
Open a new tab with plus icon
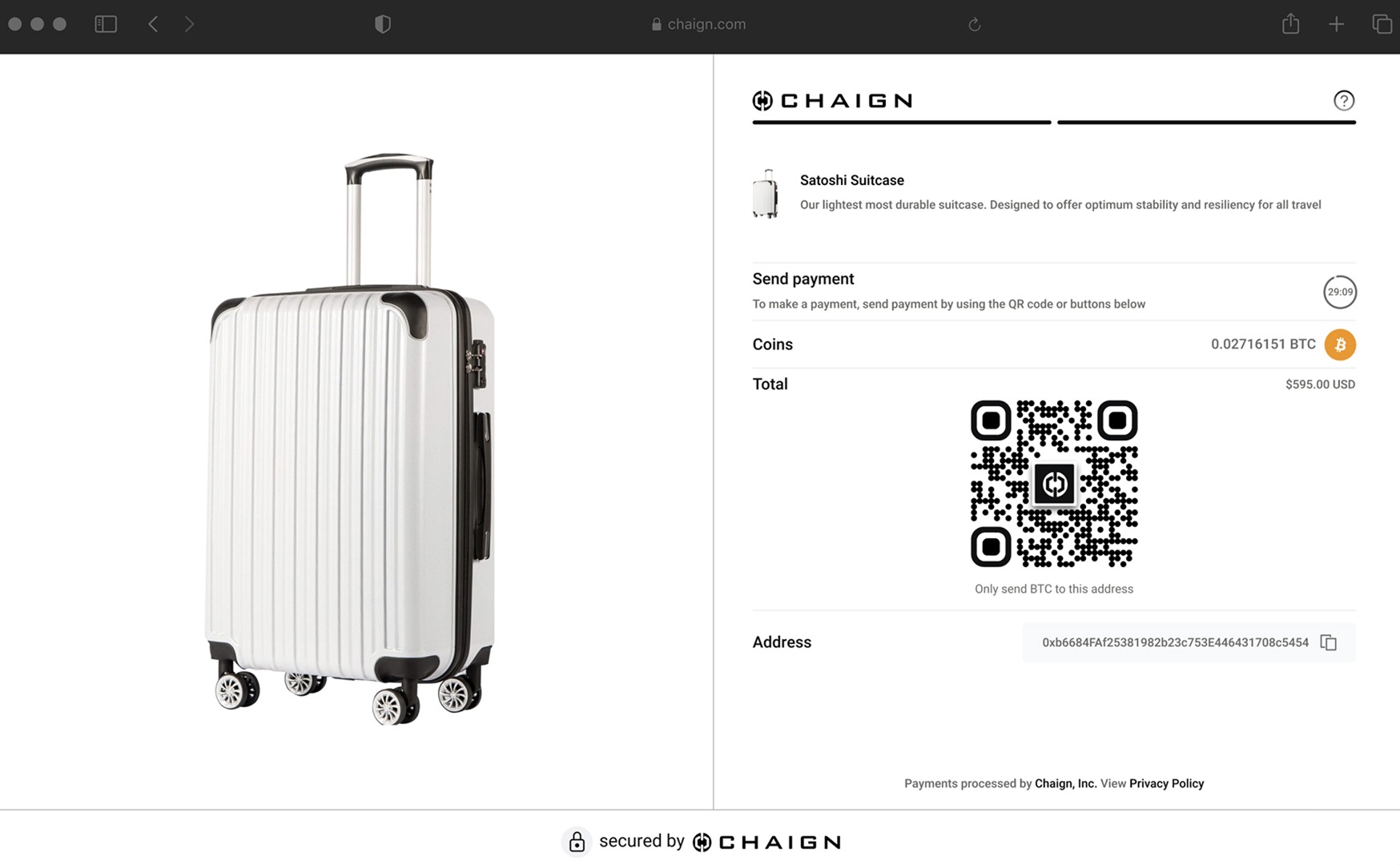tap(1336, 24)
